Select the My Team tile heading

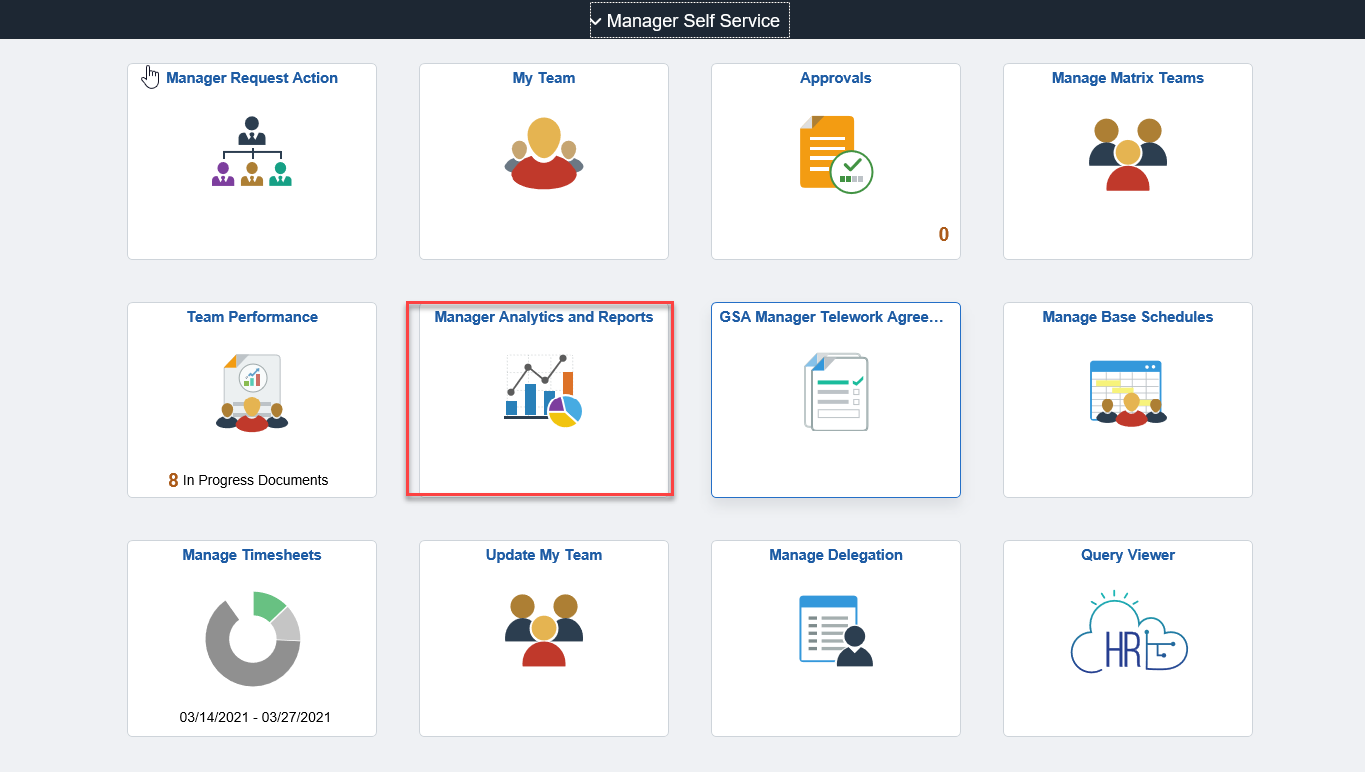click(543, 78)
